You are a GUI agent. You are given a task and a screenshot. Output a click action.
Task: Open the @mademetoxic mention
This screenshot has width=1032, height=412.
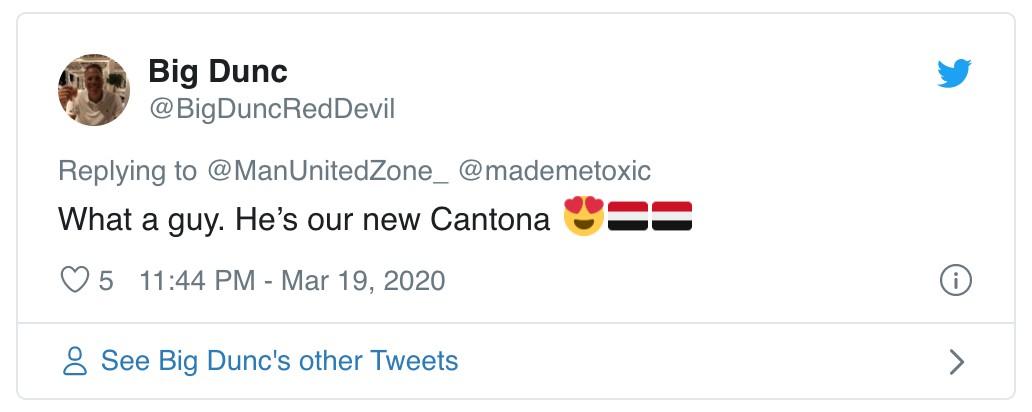coord(555,170)
